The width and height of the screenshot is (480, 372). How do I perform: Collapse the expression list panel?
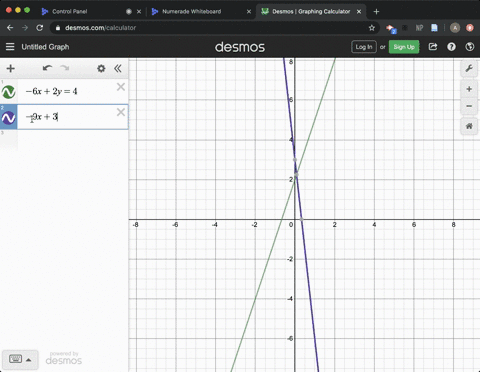[118, 68]
